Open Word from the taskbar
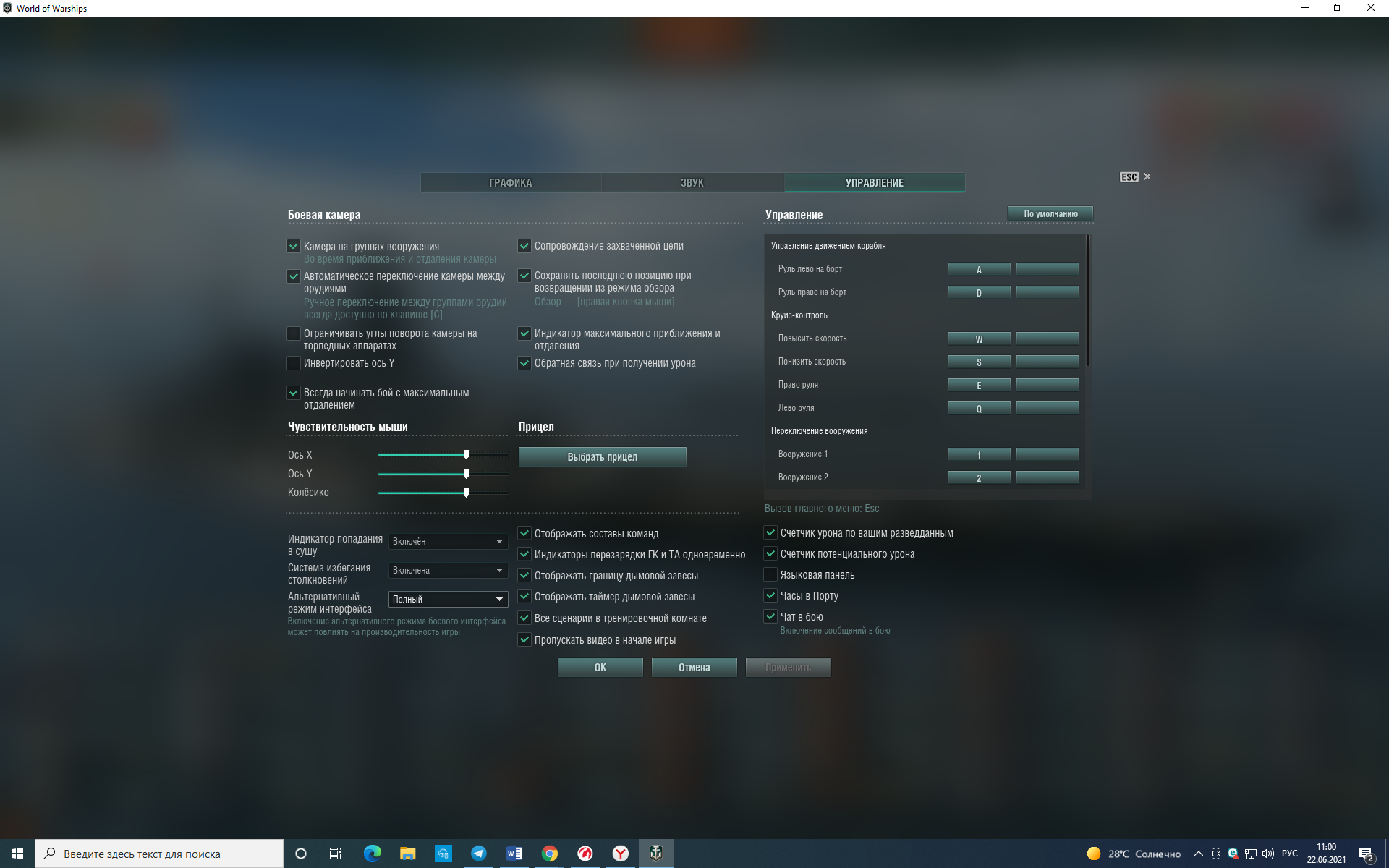 [x=514, y=854]
